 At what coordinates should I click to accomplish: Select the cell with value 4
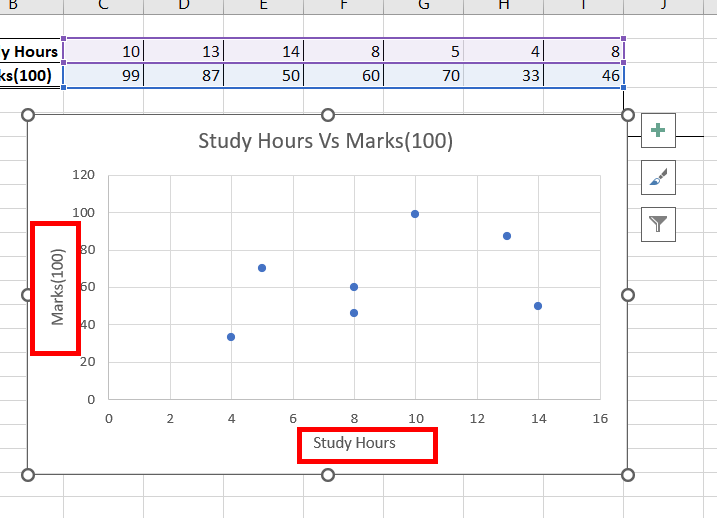click(503, 51)
